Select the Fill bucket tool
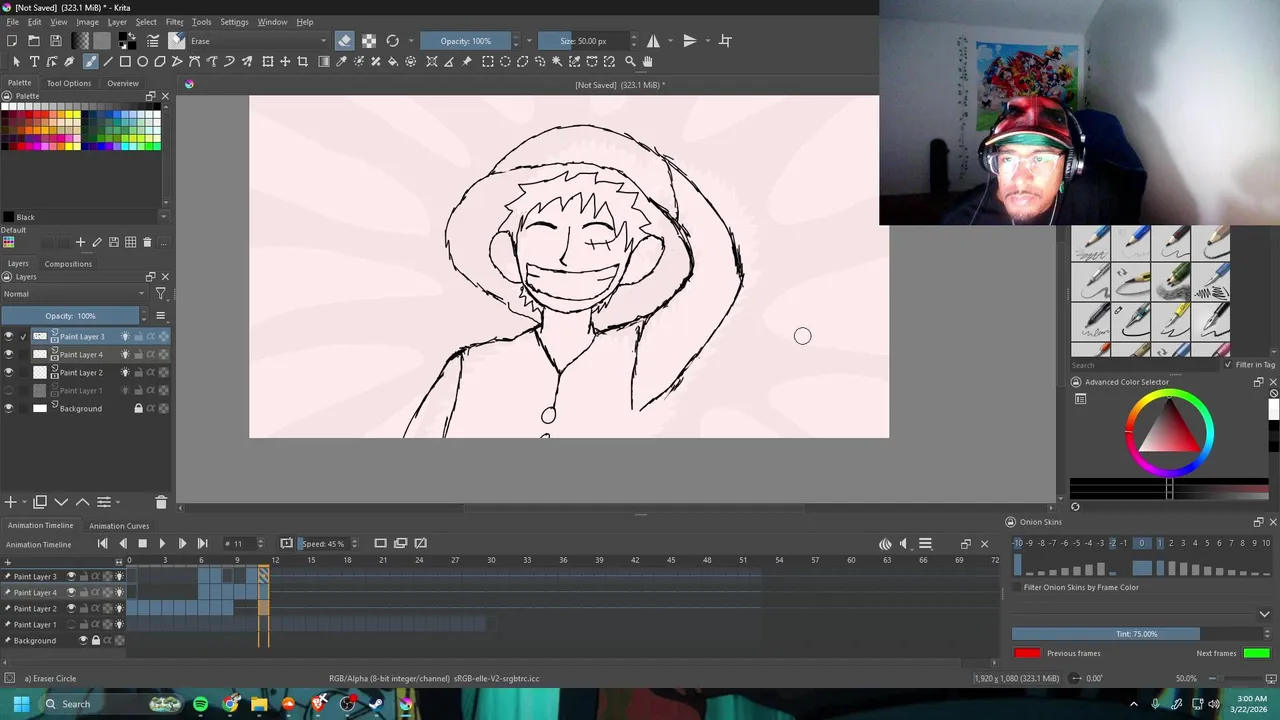The image size is (1280, 720). (393, 62)
